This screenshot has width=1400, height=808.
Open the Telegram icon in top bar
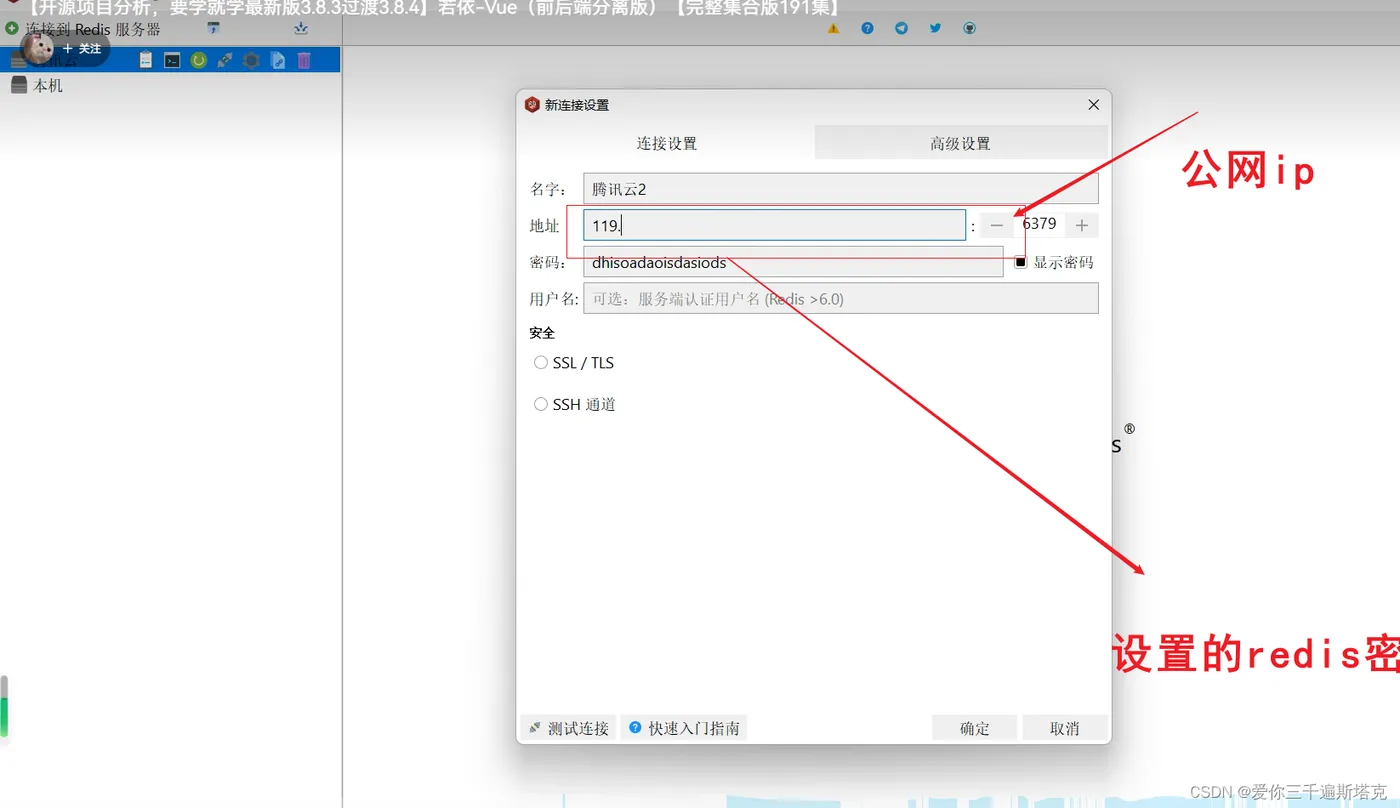901,28
